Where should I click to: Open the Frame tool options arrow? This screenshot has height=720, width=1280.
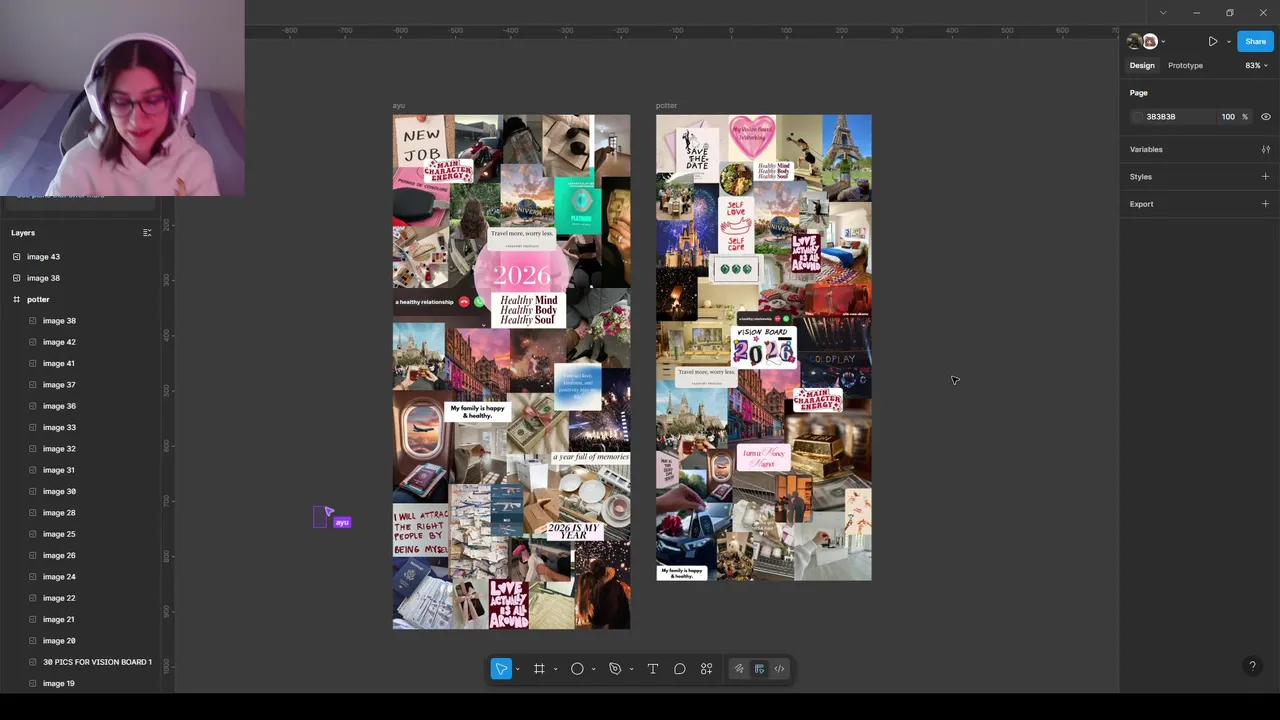(555, 670)
